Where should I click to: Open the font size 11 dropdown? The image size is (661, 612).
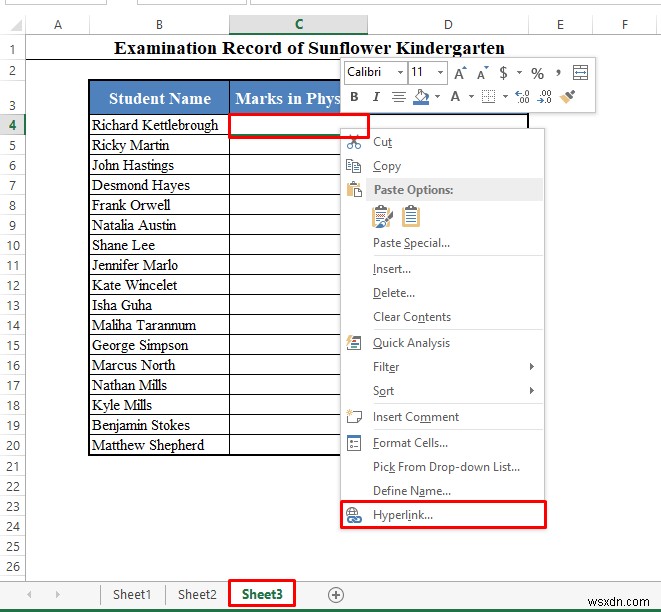point(440,72)
